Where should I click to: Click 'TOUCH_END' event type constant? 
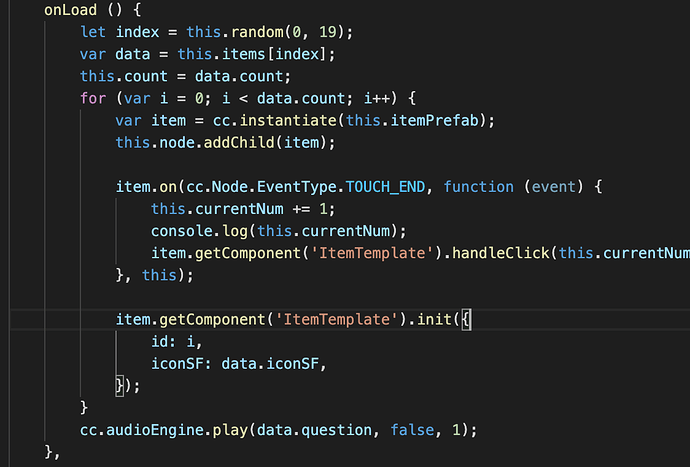coord(385,187)
